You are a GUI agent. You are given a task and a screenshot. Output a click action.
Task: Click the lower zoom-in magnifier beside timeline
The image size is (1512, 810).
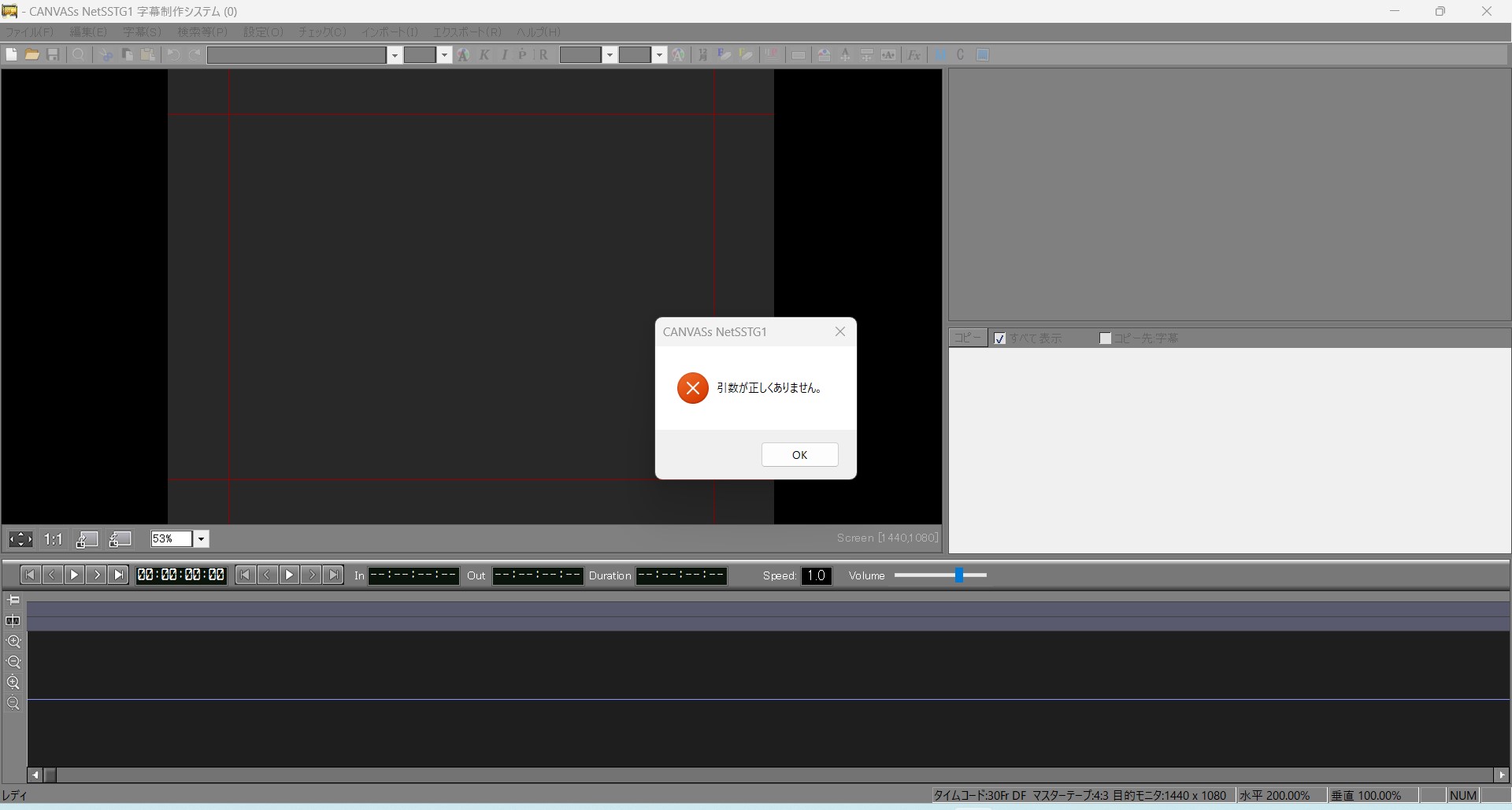tap(13, 682)
